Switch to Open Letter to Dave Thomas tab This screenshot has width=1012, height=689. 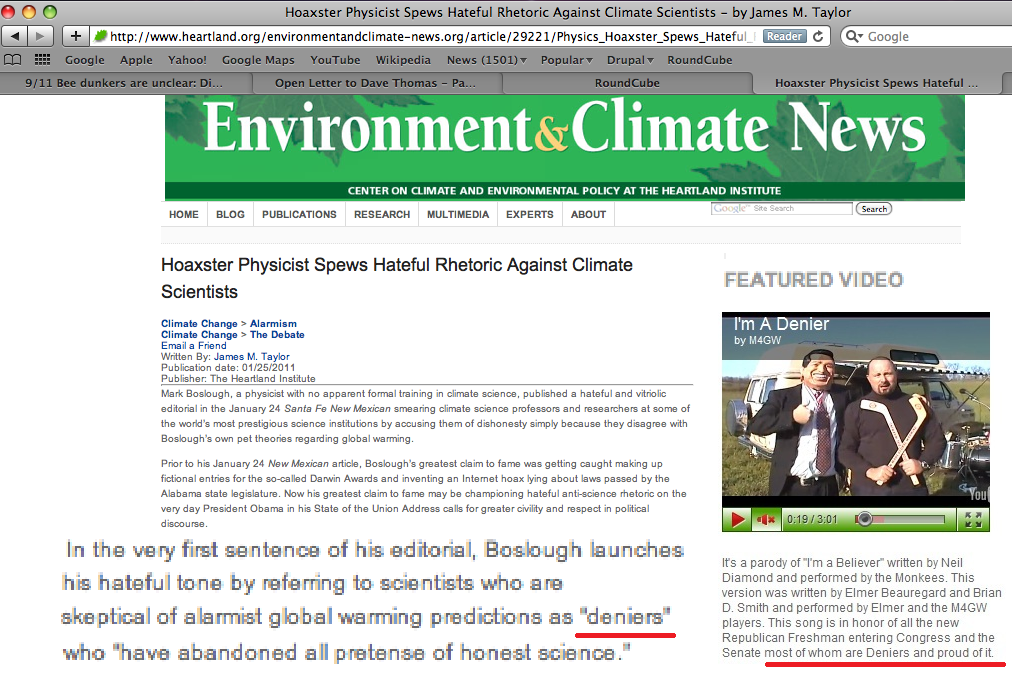tap(375, 83)
